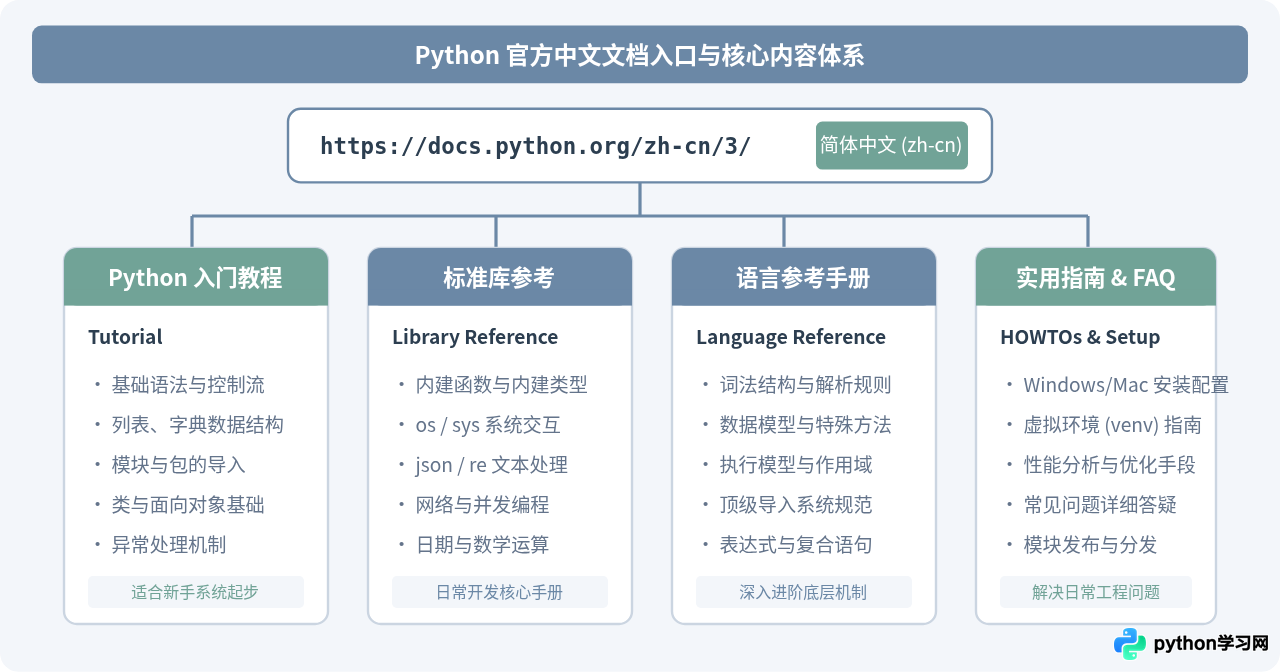This screenshot has height=672, width=1280.
Task: Select the 简体中文 (zh-cn) badge
Action: [892, 145]
